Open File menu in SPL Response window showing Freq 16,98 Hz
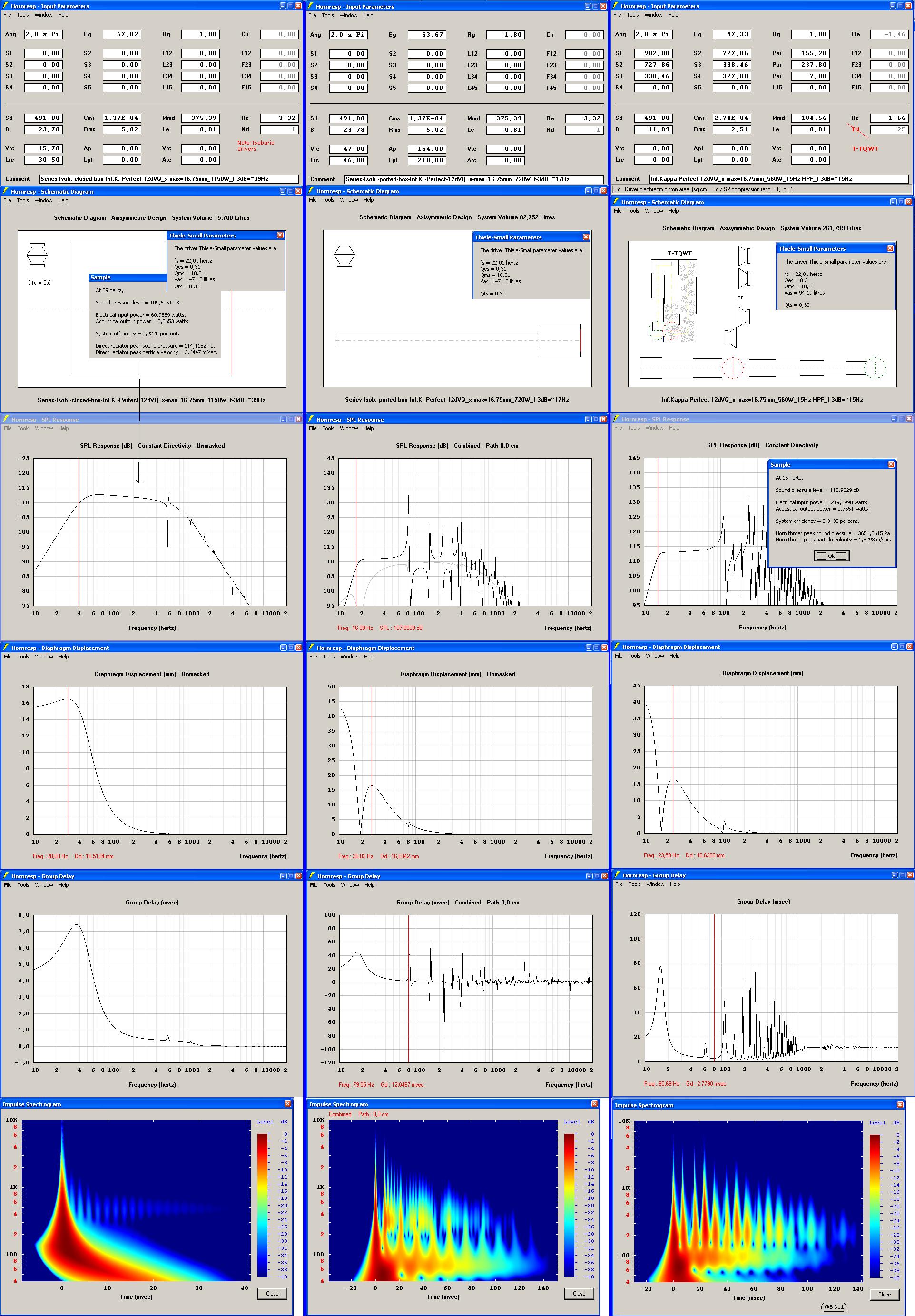The width and height of the screenshot is (915, 1316). [x=313, y=428]
